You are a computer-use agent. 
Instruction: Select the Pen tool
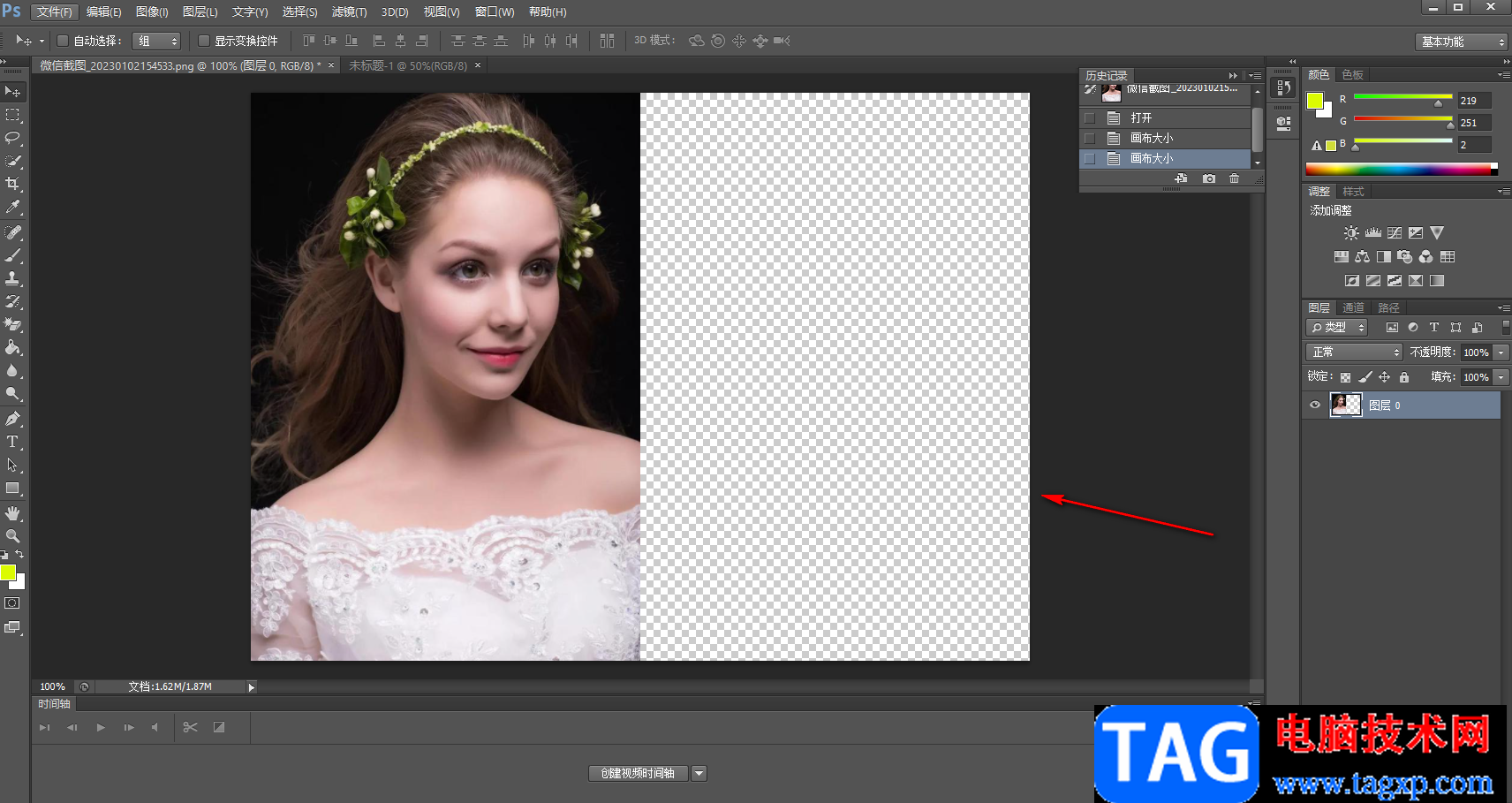12,419
